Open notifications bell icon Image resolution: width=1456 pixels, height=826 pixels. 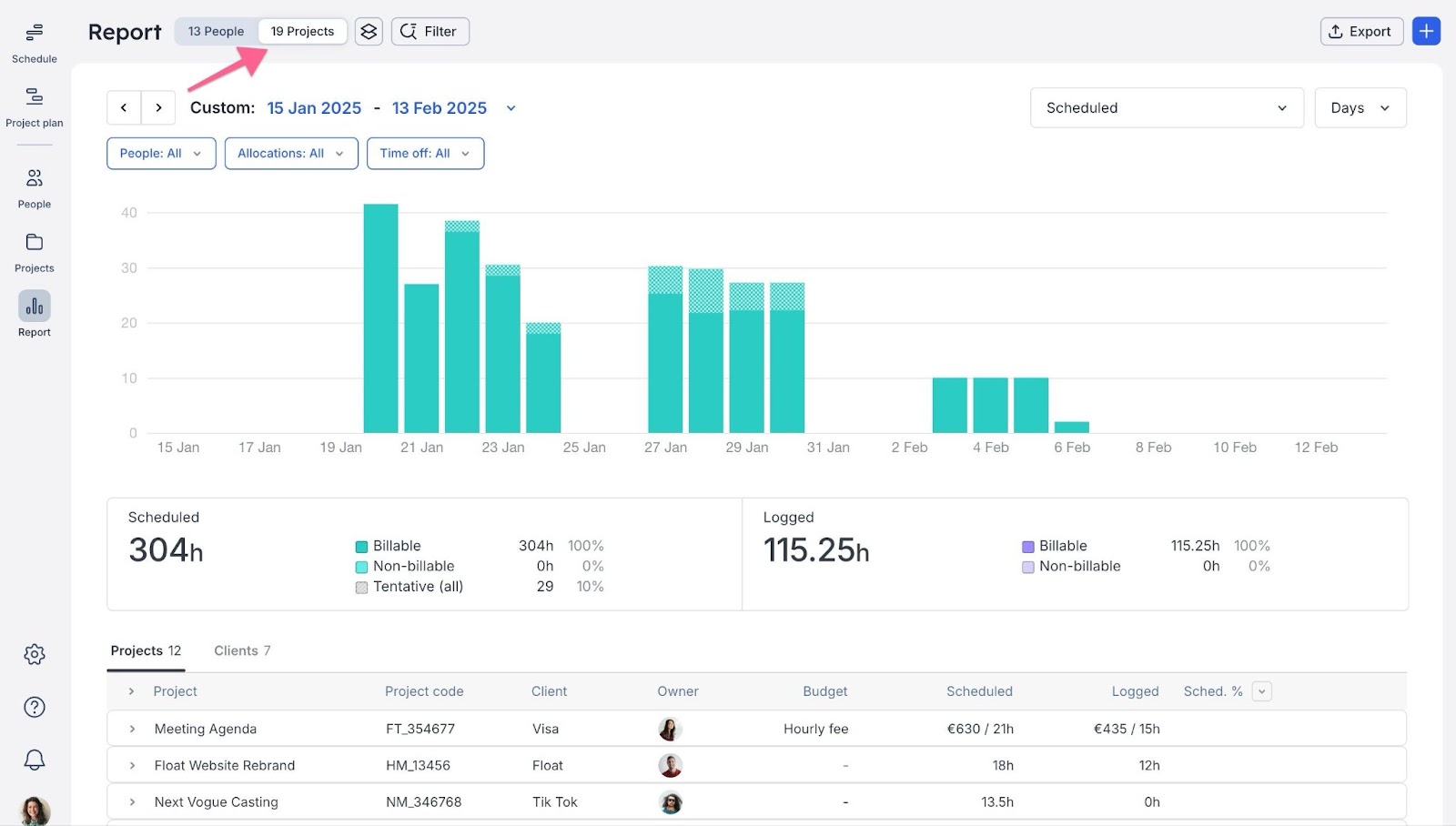tap(35, 760)
